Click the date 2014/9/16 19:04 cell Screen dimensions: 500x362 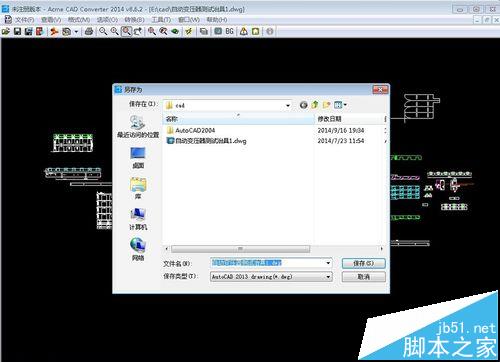(x=341, y=130)
